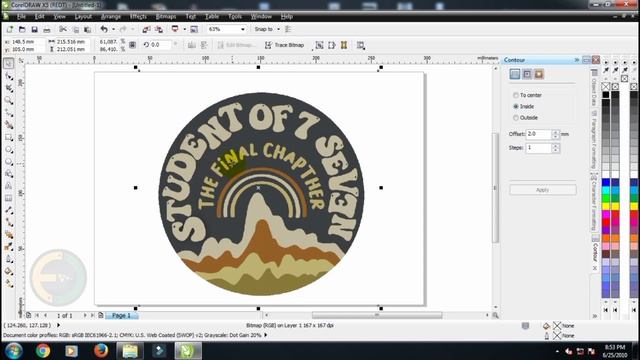640x360 pixels.
Task: Open the Edit menu
Action: [40, 16]
